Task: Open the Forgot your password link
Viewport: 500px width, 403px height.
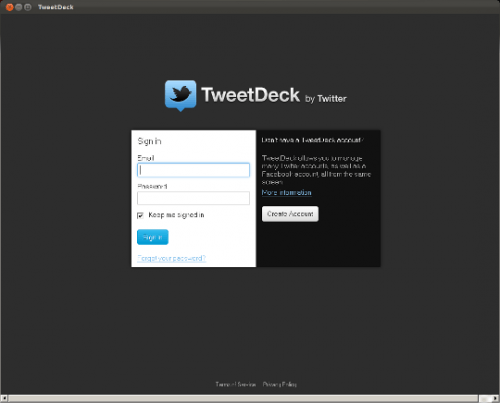Action: click(172, 258)
